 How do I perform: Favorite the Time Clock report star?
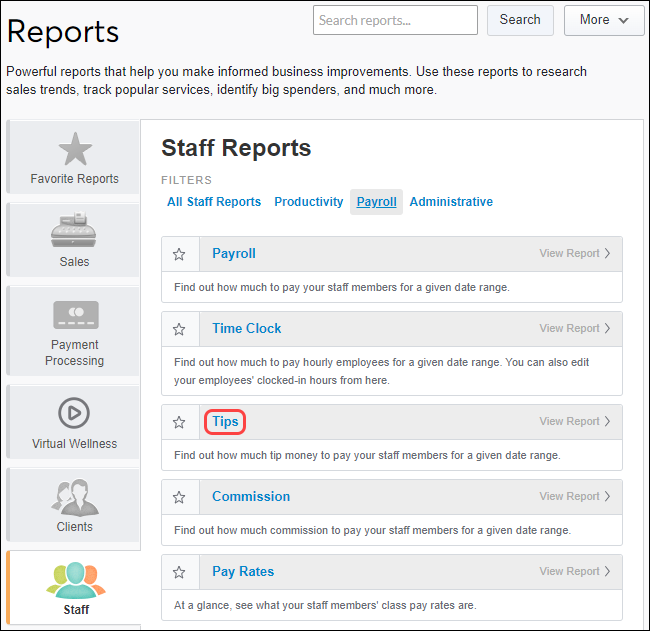179,329
